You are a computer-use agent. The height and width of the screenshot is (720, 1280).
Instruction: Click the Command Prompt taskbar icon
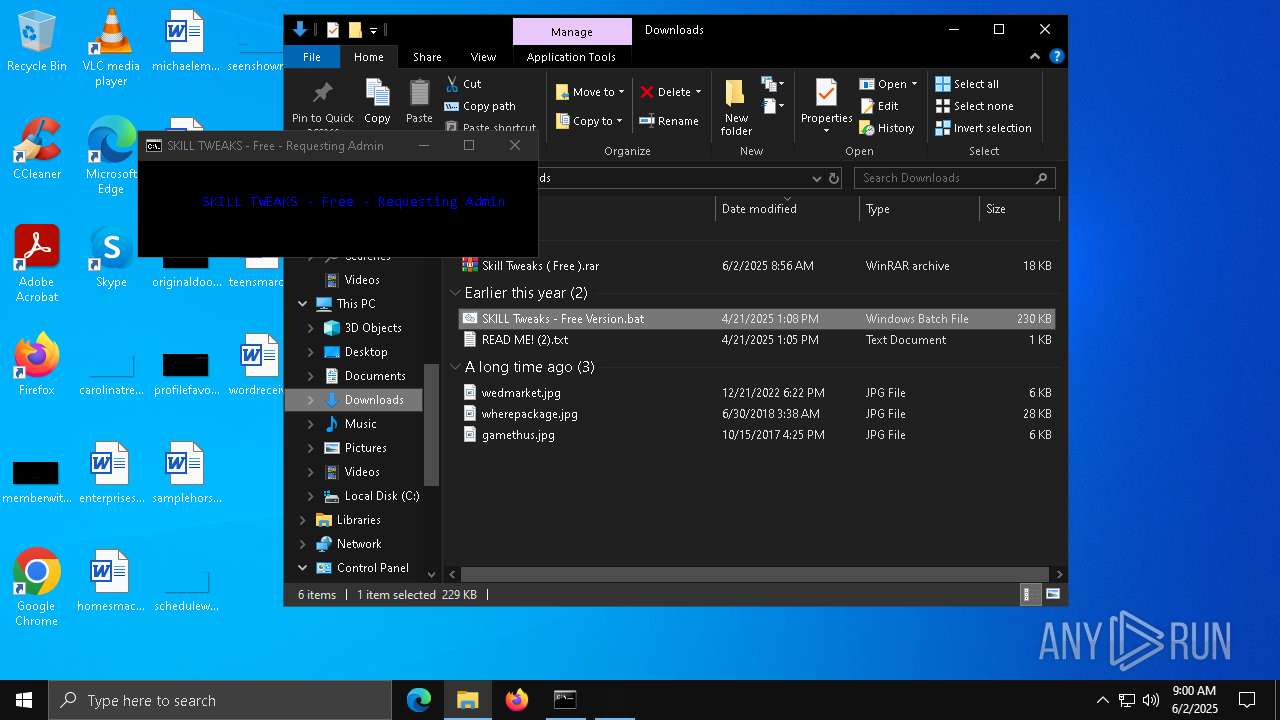coord(565,700)
